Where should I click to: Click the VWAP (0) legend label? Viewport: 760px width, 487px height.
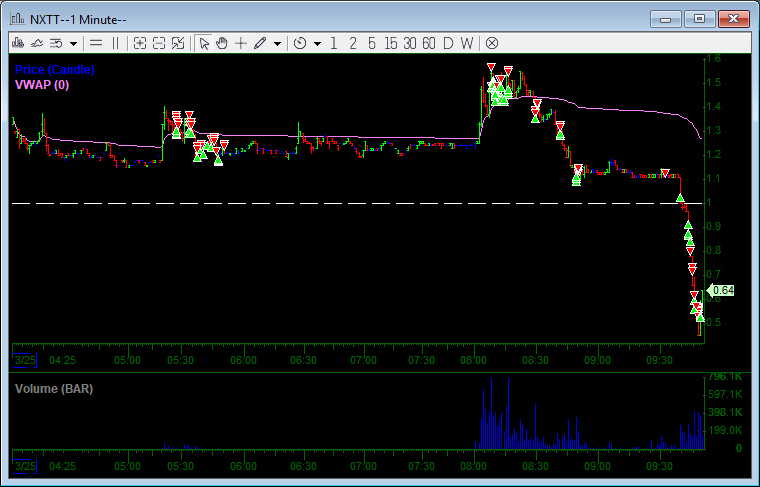pyautogui.click(x=42, y=85)
